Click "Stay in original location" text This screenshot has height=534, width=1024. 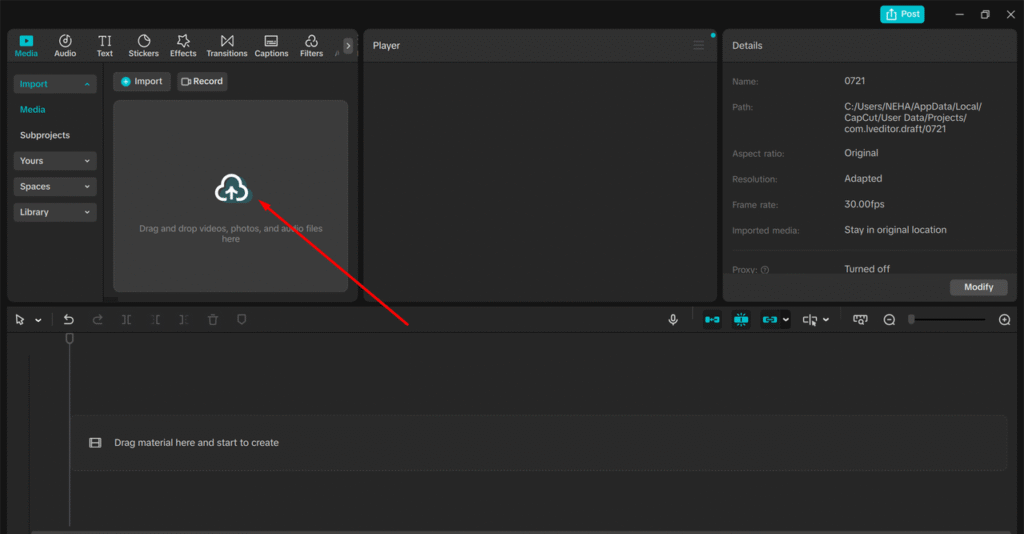tap(895, 230)
